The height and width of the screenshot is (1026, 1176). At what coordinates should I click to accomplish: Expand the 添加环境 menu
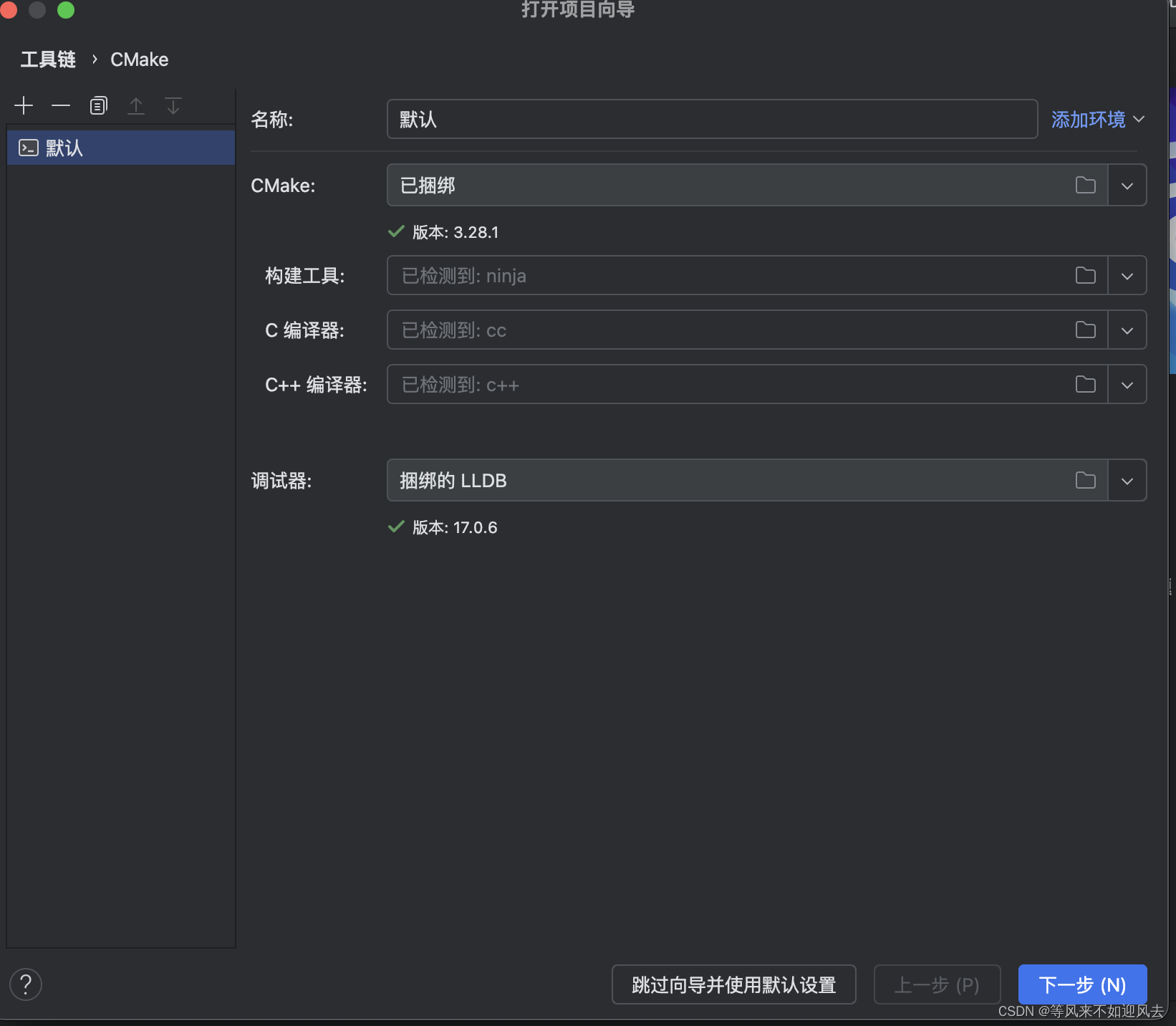(1098, 119)
